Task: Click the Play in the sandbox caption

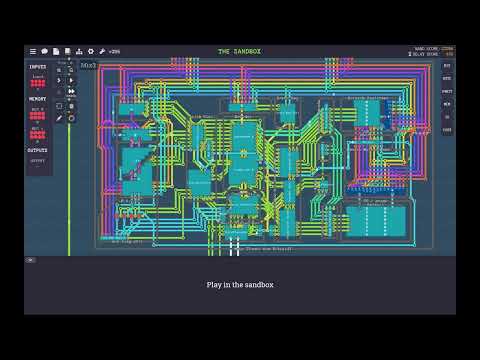Action: pyautogui.click(x=240, y=285)
